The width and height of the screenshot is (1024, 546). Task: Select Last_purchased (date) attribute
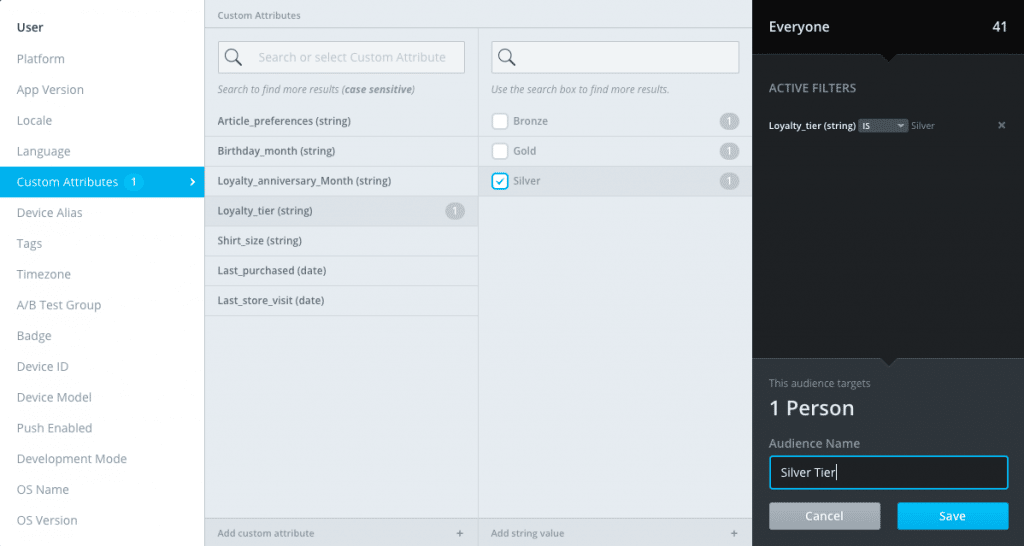[272, 271]
